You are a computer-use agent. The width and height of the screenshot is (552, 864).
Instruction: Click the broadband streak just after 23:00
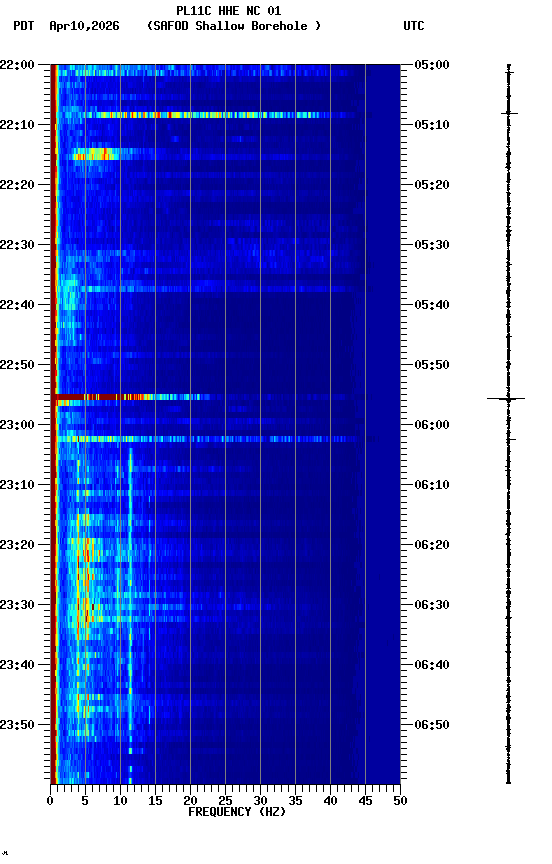(x=207, y=439)
